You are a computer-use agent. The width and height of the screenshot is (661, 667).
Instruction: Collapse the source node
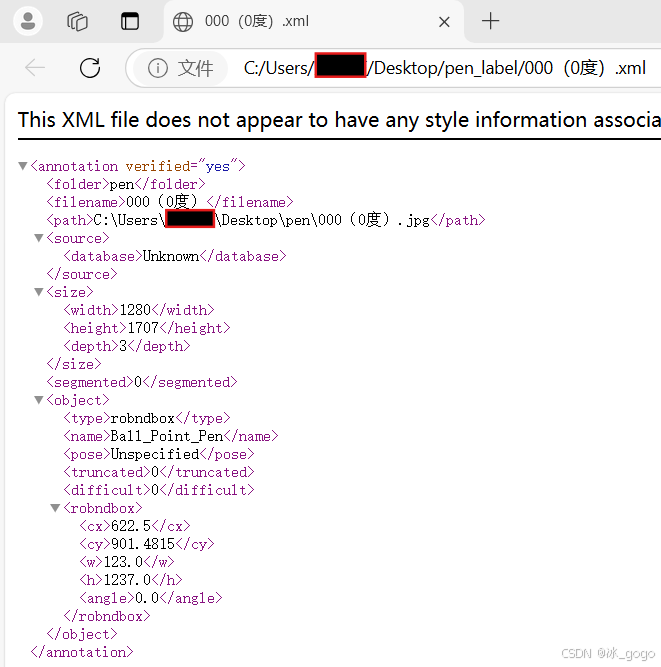click(39, 238)
